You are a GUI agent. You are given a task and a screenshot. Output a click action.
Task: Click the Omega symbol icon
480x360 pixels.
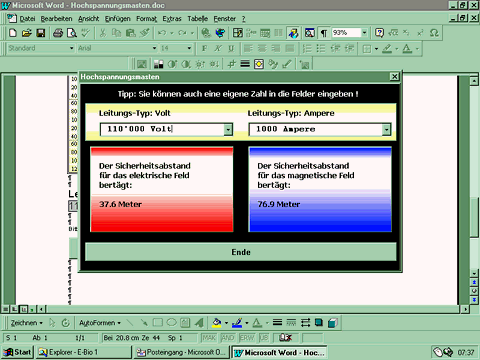(x=434, y=33)
